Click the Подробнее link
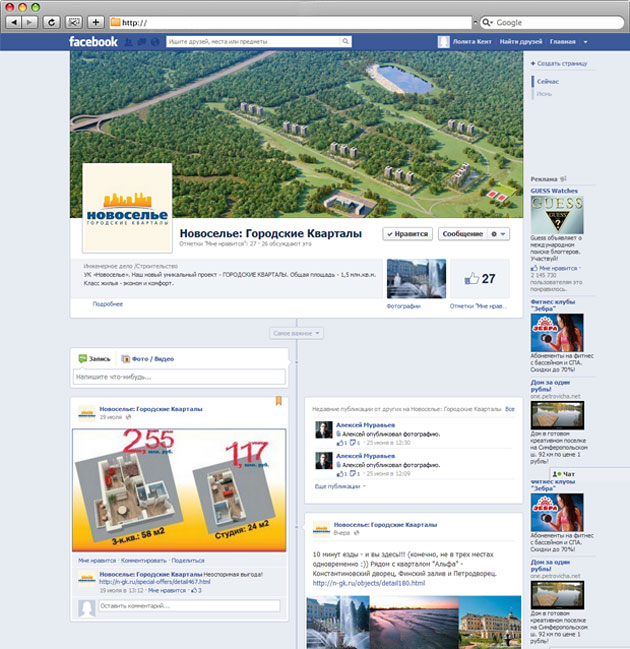The image size is (630, 649). click(x=108, y=304)
